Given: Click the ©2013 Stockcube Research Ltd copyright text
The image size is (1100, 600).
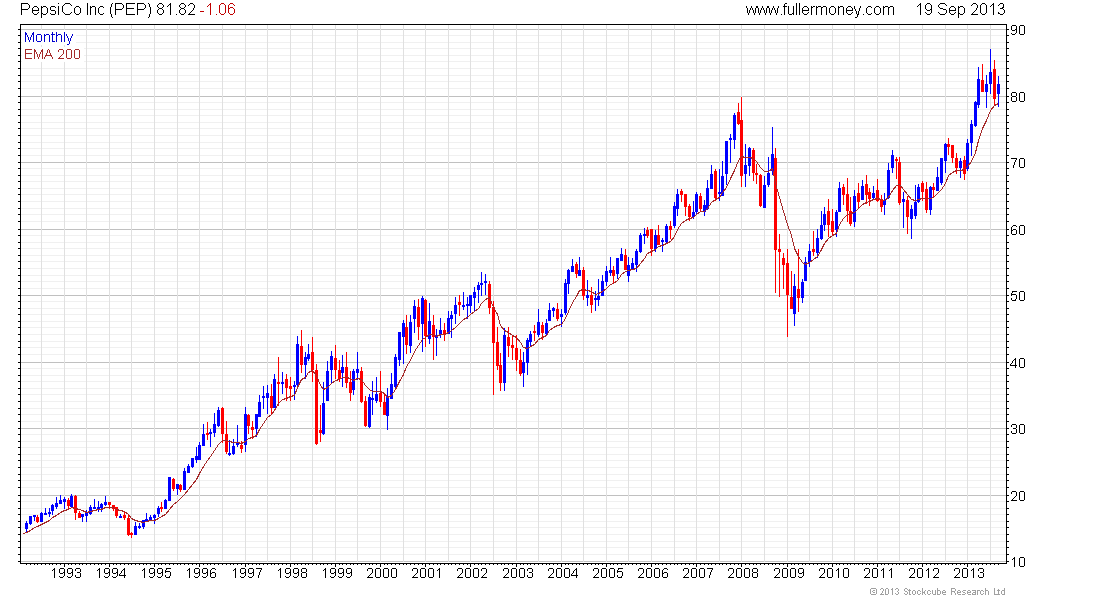Looking at the screenshot, I should [937, 592].
